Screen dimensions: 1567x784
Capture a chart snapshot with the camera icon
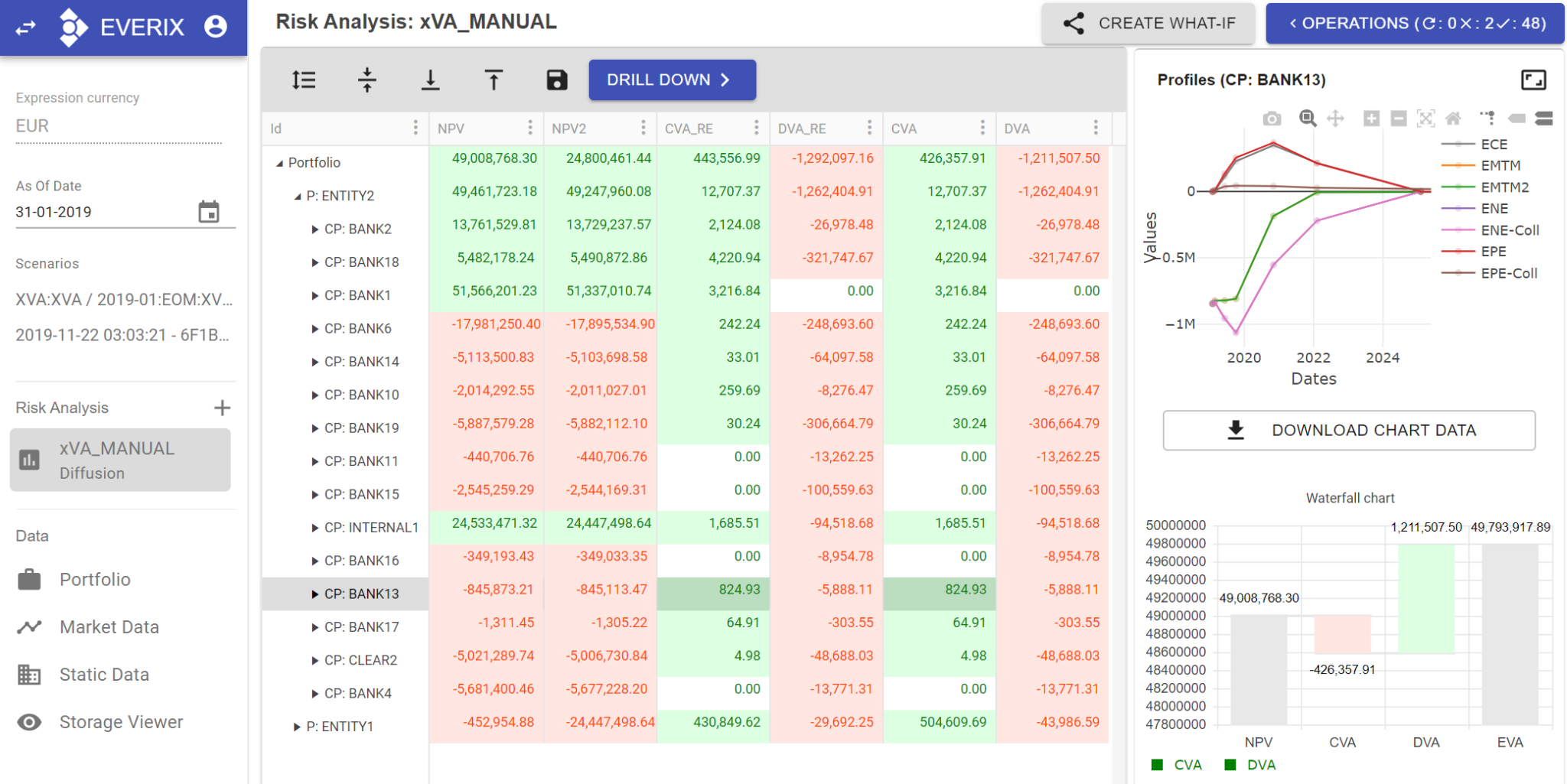point(1272,119)
